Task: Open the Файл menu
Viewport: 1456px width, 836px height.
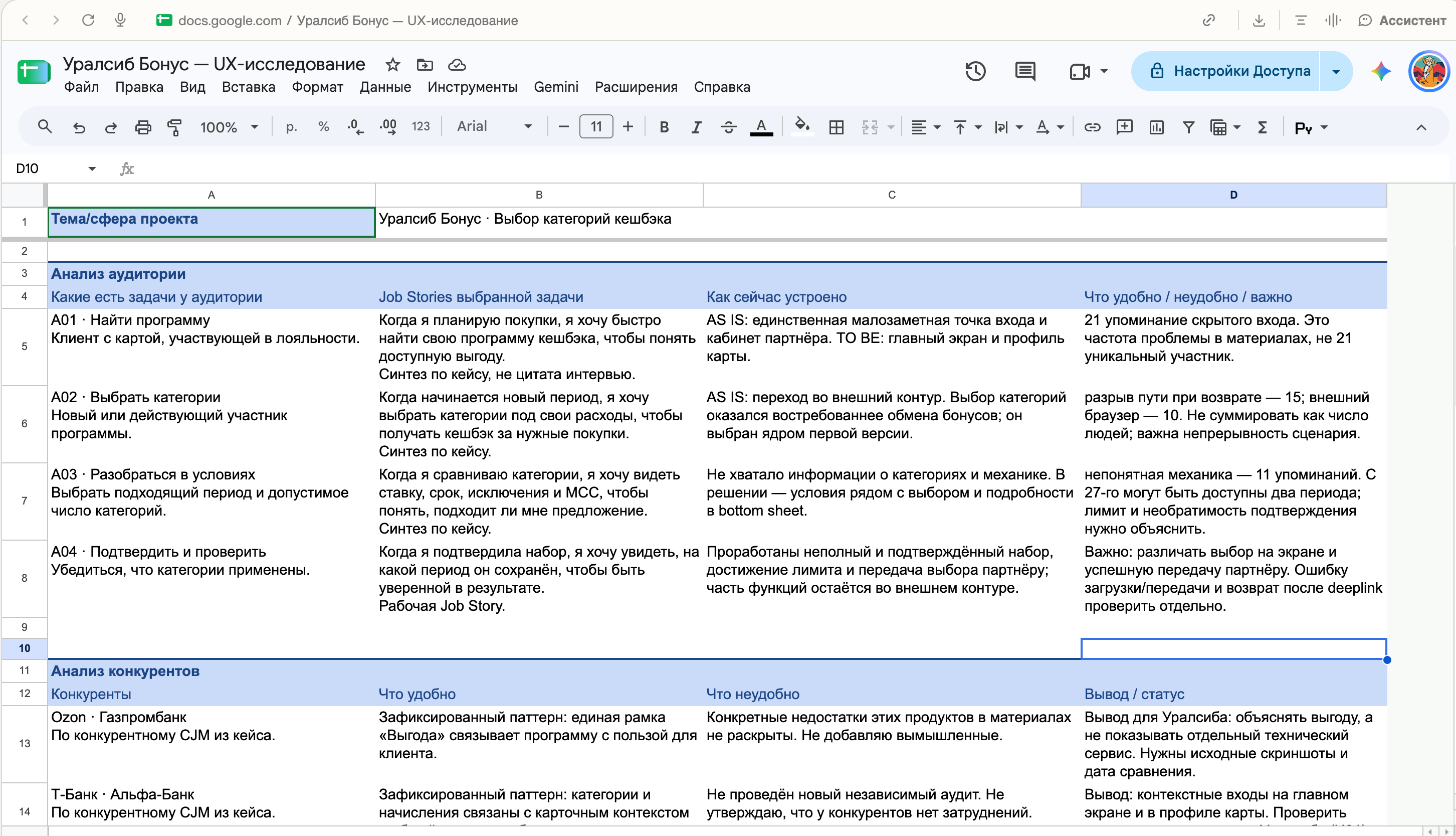Action: tap(81, 87)
